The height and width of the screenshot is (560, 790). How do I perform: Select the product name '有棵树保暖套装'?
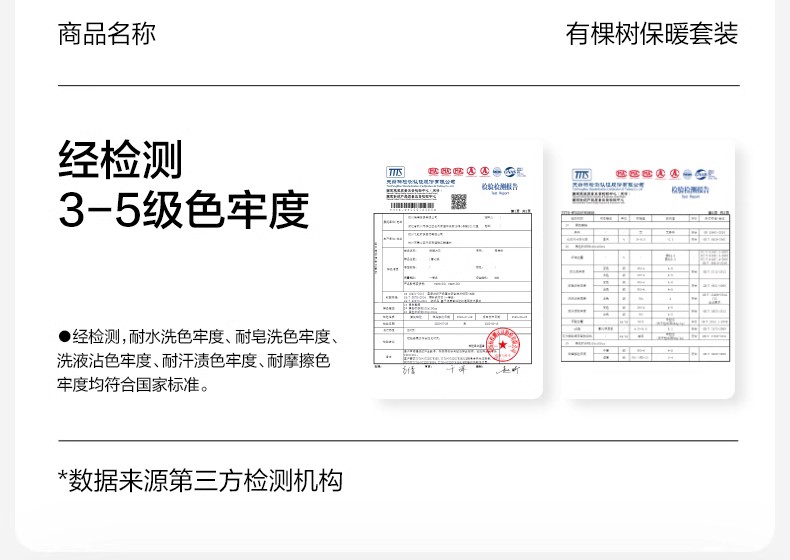point(651,34)
